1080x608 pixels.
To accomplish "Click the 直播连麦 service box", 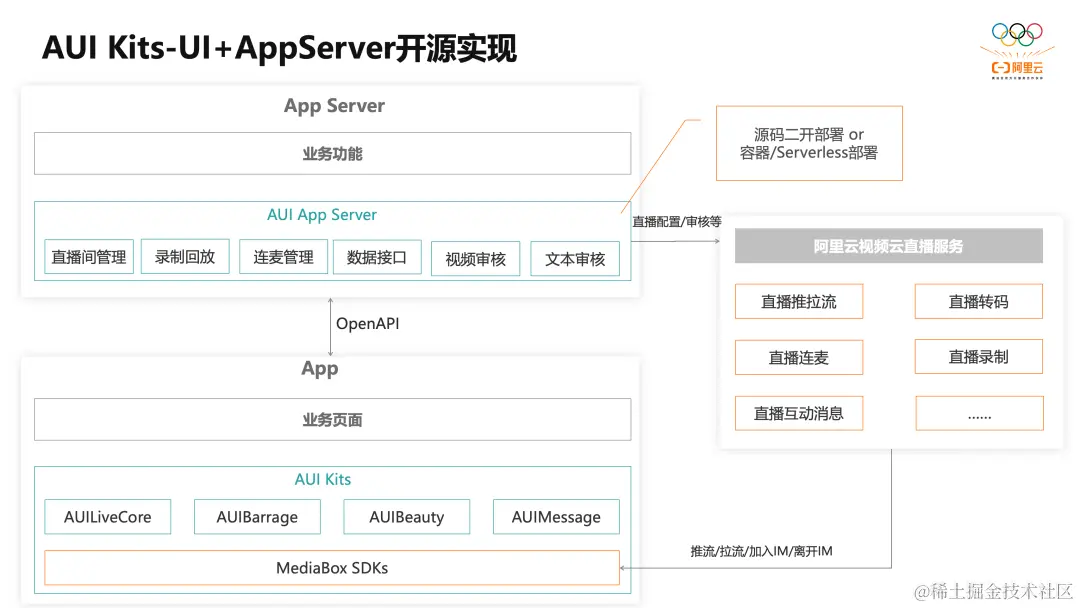I will pos(799,357).
